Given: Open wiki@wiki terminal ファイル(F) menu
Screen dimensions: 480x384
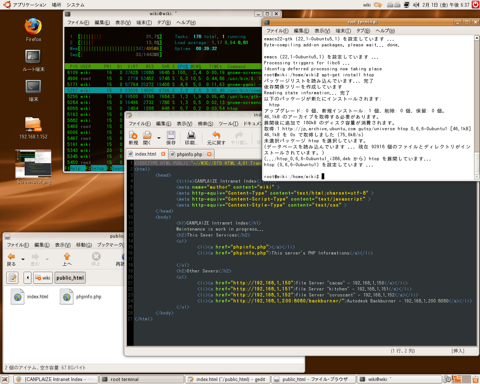Looking at the screenshot, I should tap(78, 23).
